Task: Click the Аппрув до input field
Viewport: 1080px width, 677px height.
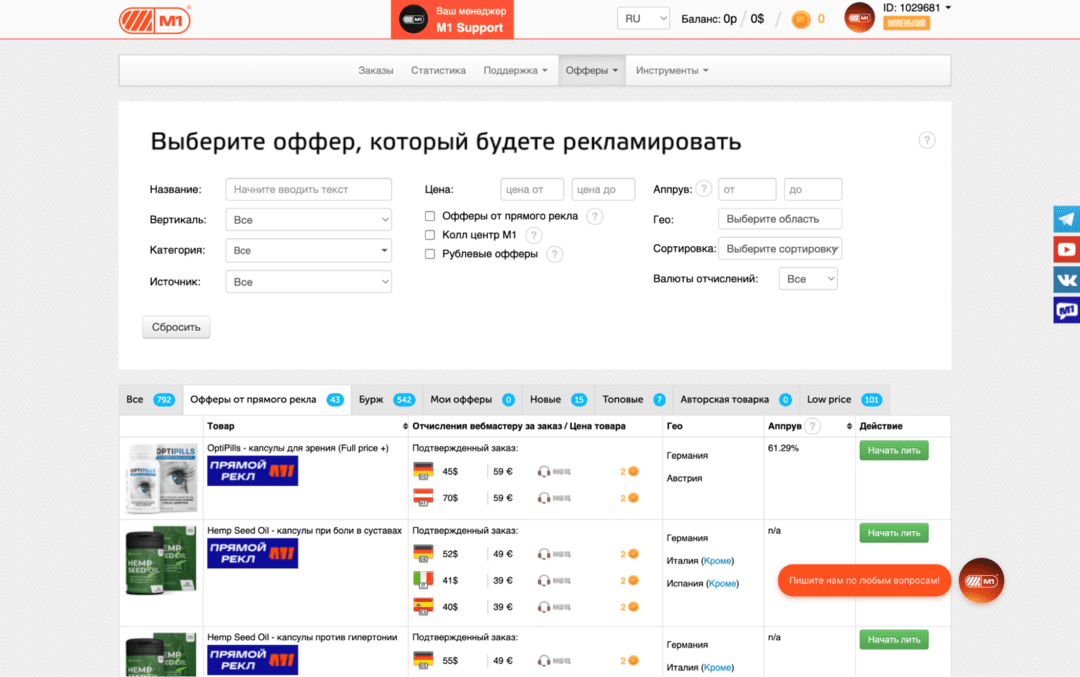Action: (813, 189)
